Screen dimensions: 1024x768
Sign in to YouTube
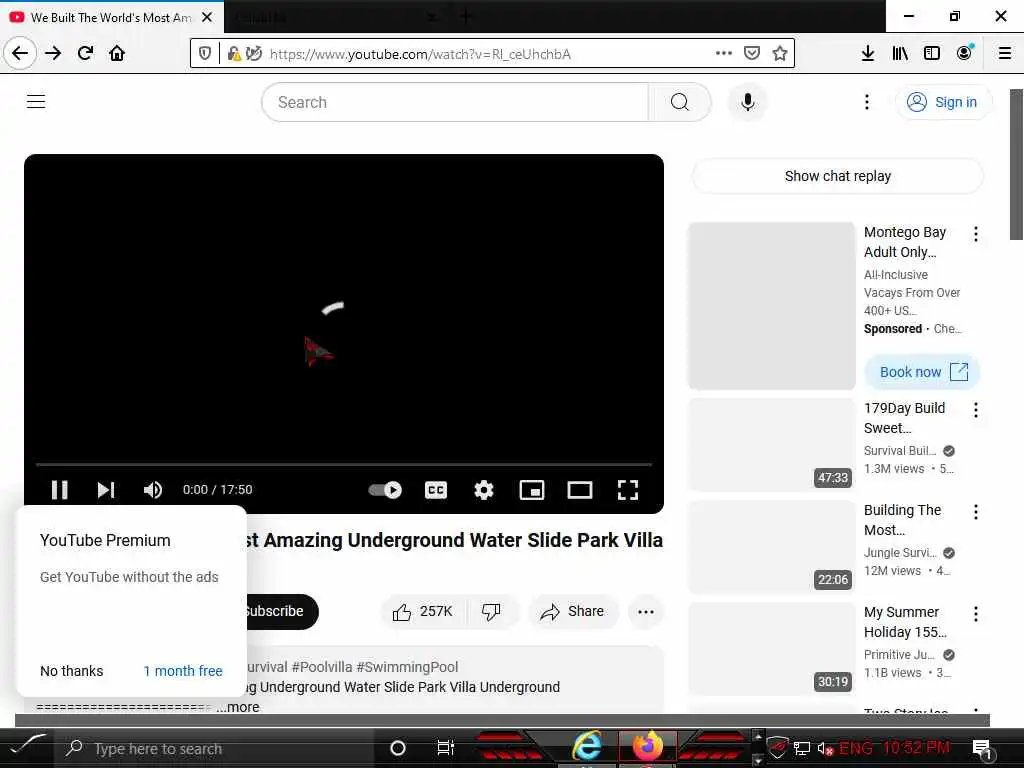(x=944, y=102)
